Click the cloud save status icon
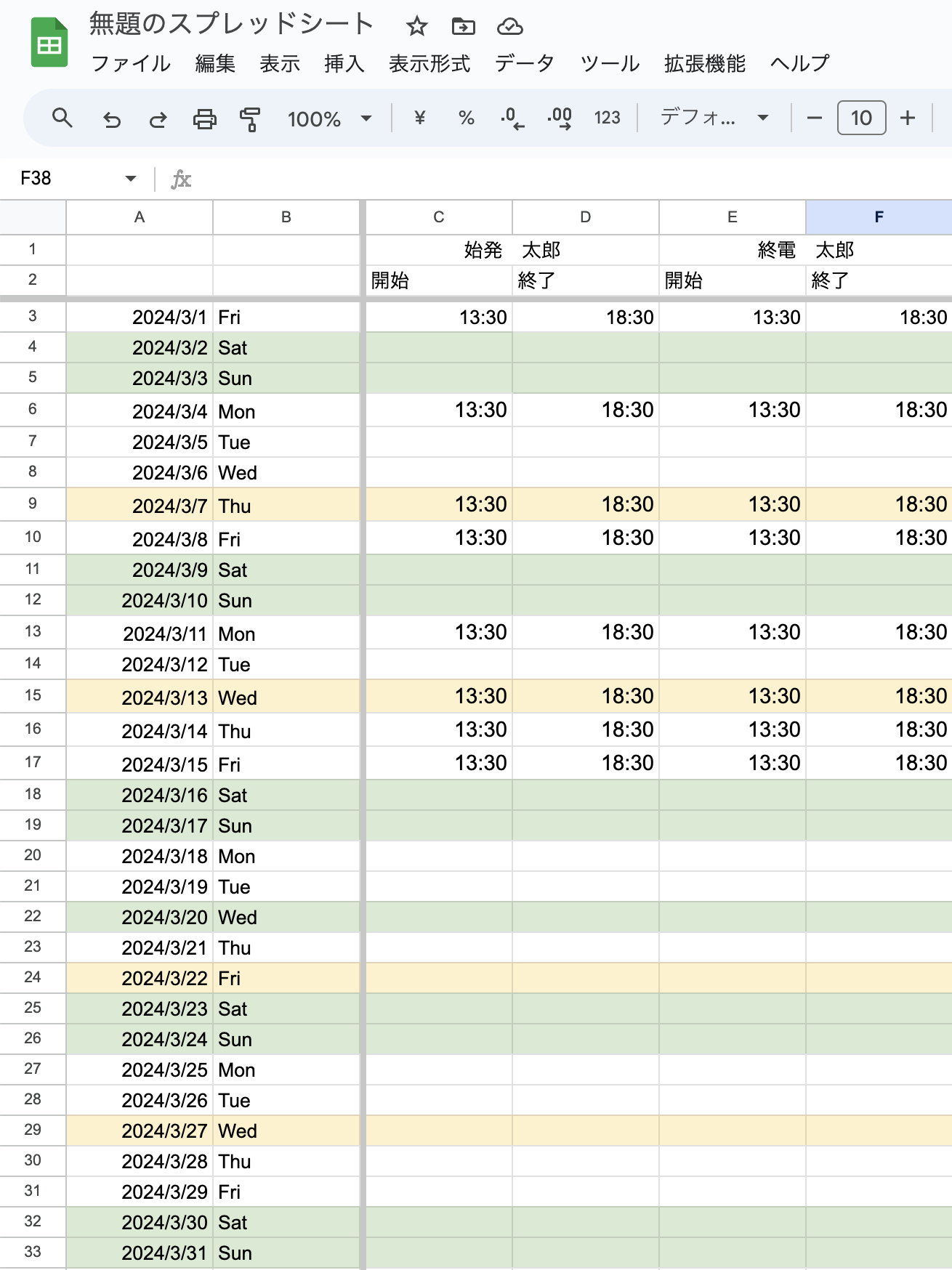This screenshot has width=952, height=1270. pos(511,26)
